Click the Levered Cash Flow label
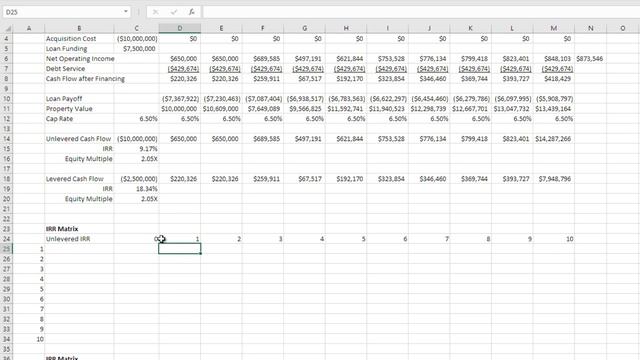This screenshot has height=360, width=640. pos(75,179)
